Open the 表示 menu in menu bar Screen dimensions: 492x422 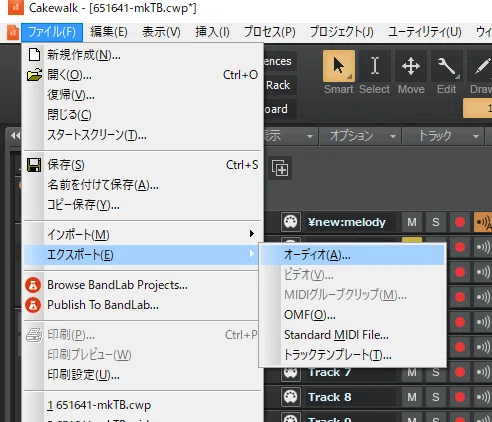pos(161,32)
